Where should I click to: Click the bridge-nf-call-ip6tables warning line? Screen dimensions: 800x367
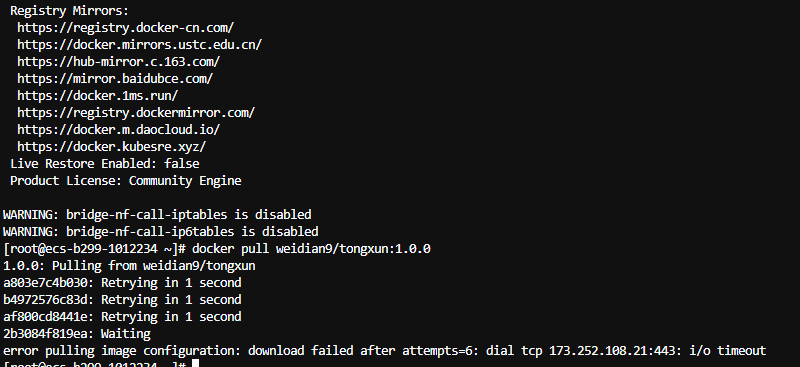(161, 232)
